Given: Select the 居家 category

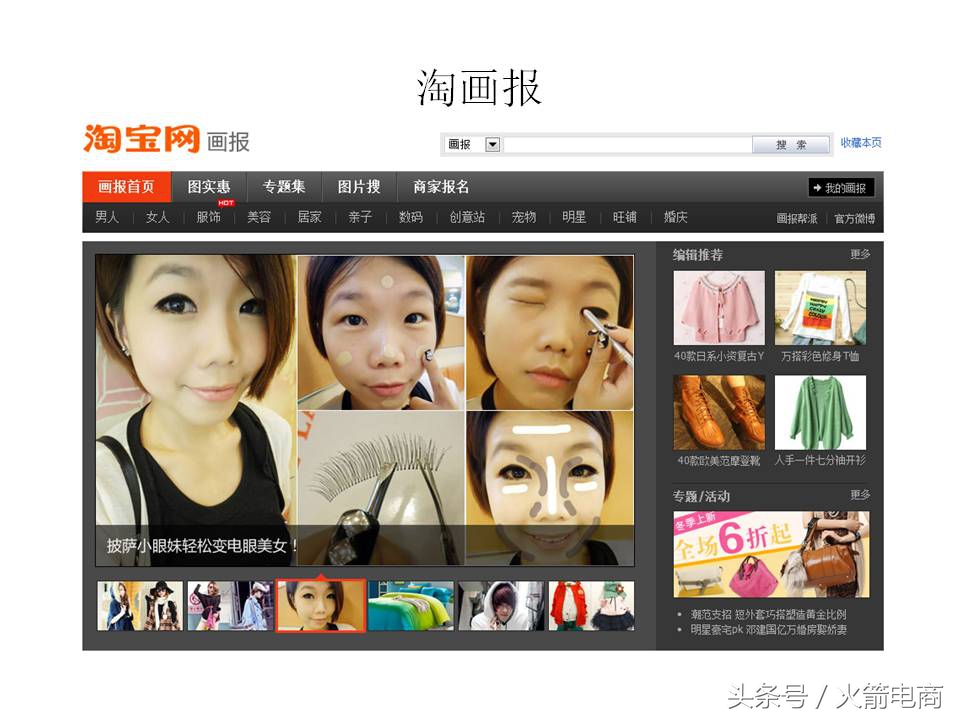Looking at the screenshot, I should (309, 217).
